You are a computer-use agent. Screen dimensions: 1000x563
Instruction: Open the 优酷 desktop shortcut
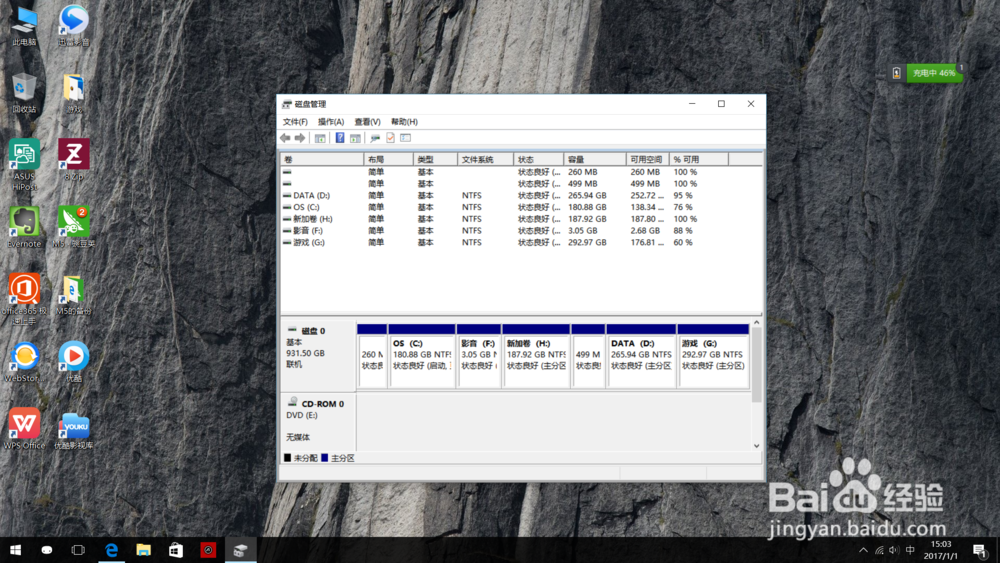[73, 362]
